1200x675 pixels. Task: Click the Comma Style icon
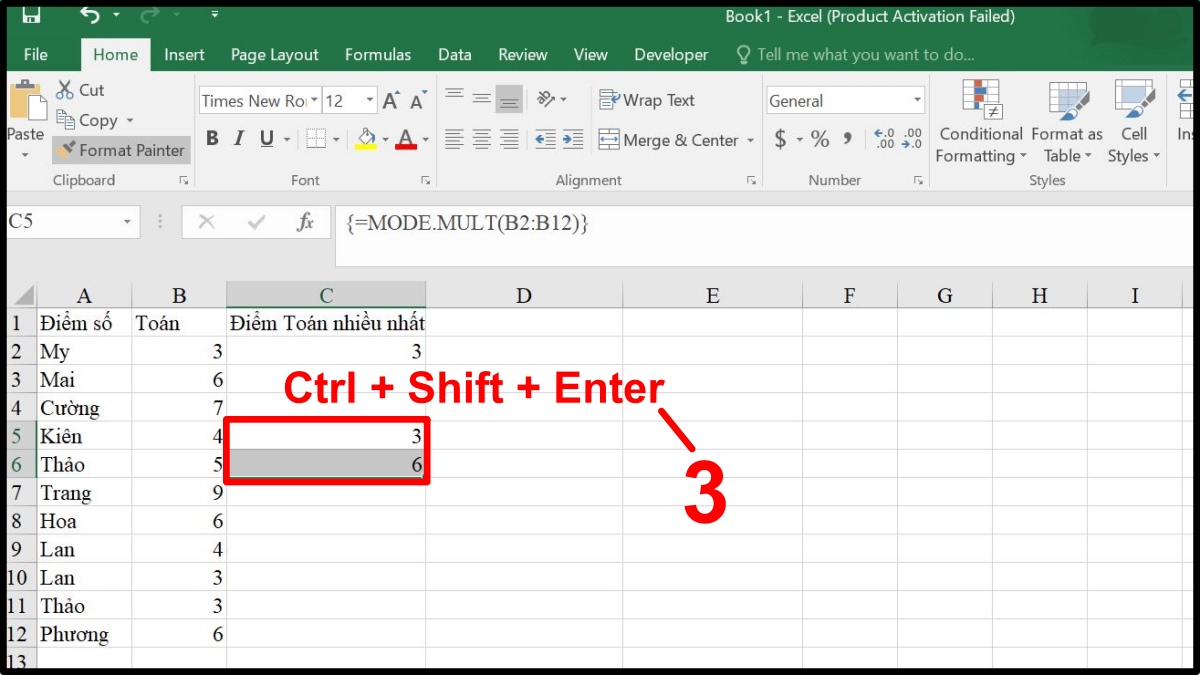[x=848, y=139]
